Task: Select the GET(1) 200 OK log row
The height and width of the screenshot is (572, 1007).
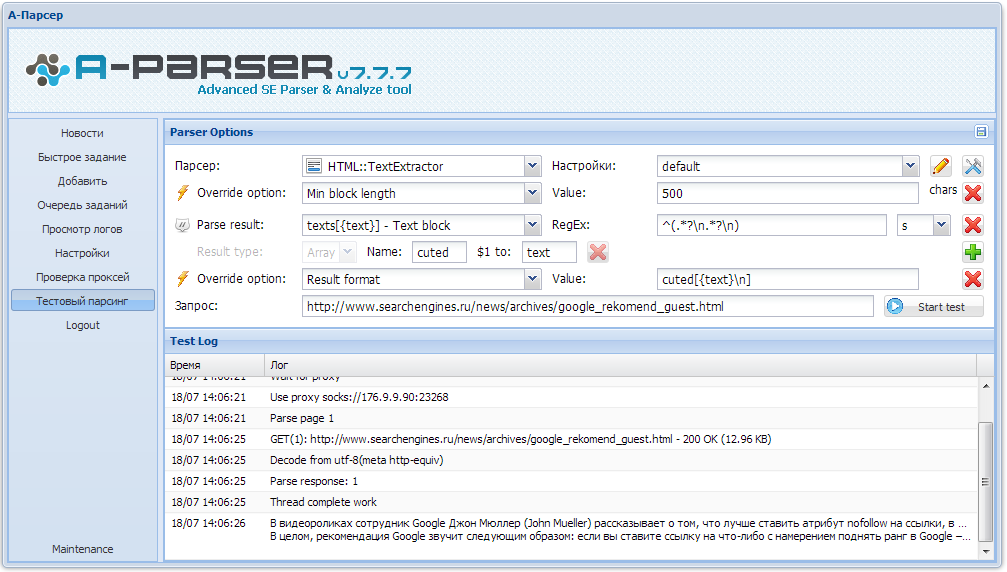Action: pyautogui.click(x=572, y=439)
